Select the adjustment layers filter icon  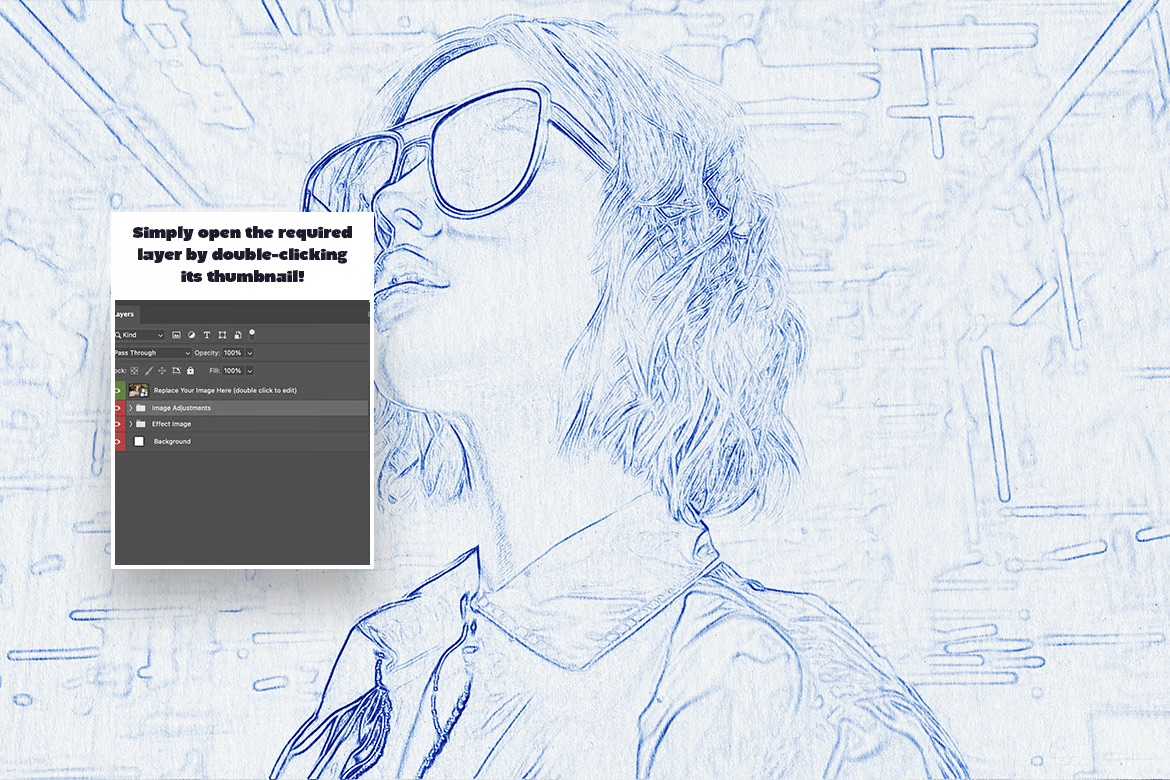(x=191, y=335)
